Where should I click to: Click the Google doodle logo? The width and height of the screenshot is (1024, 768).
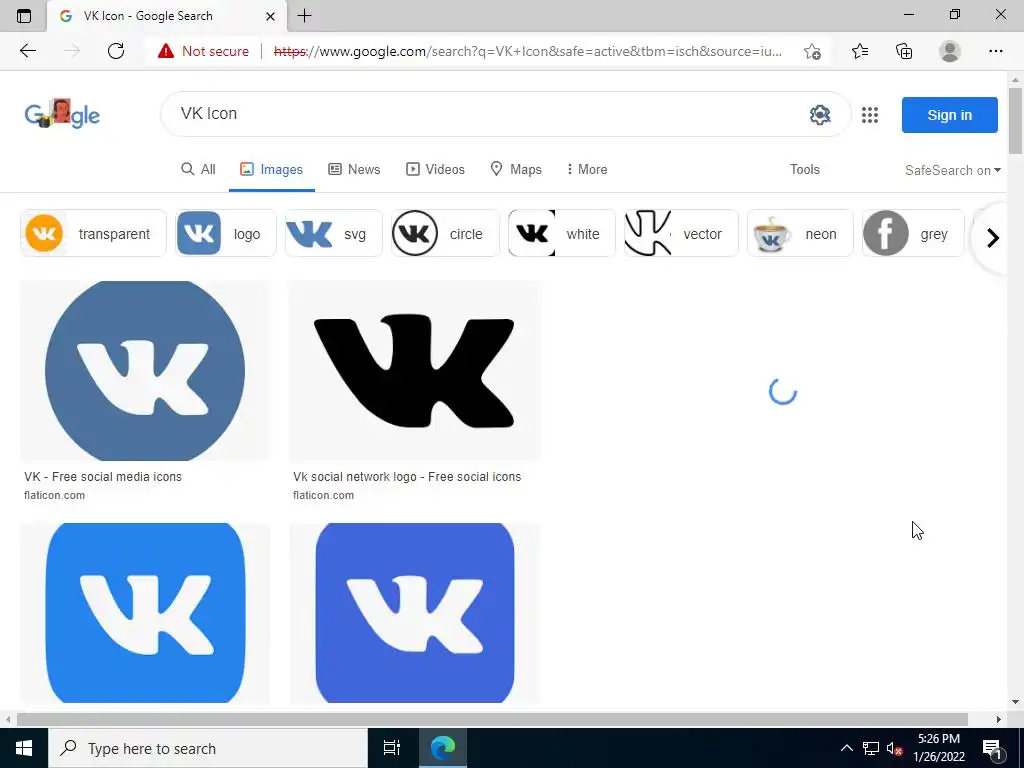coord(62,114)
